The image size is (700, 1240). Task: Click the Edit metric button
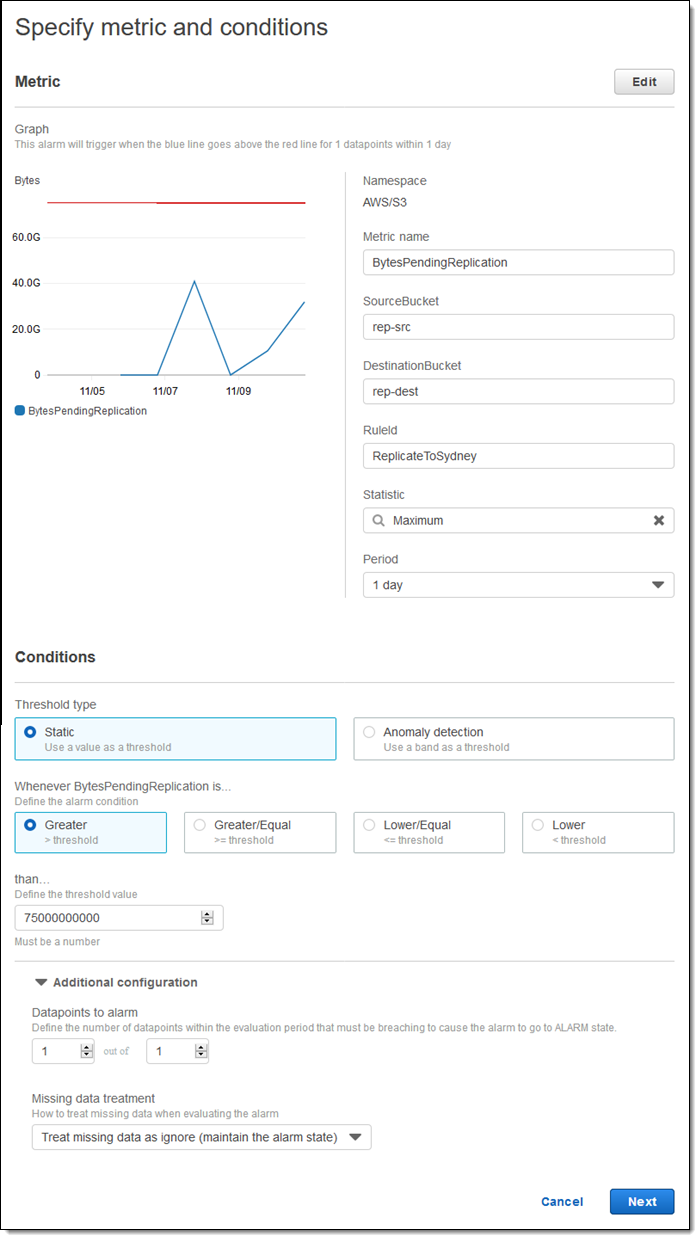643,82
